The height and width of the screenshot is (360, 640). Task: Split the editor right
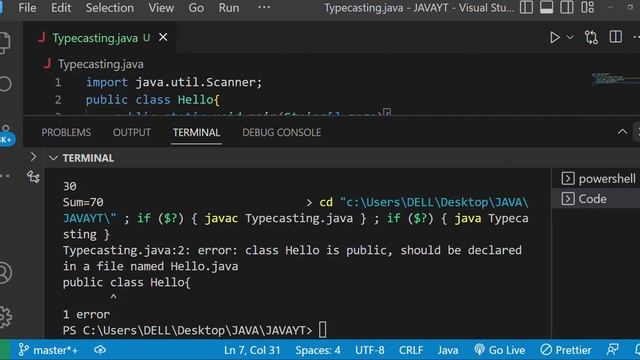(616, 37)
